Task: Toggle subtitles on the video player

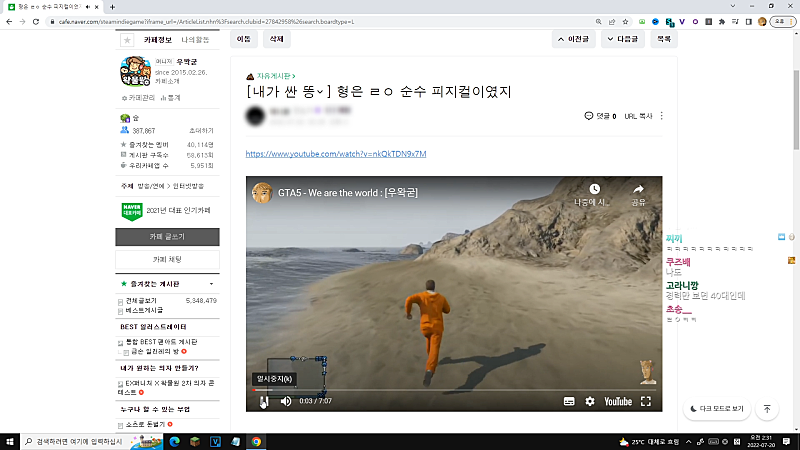Action: [569, 401]
